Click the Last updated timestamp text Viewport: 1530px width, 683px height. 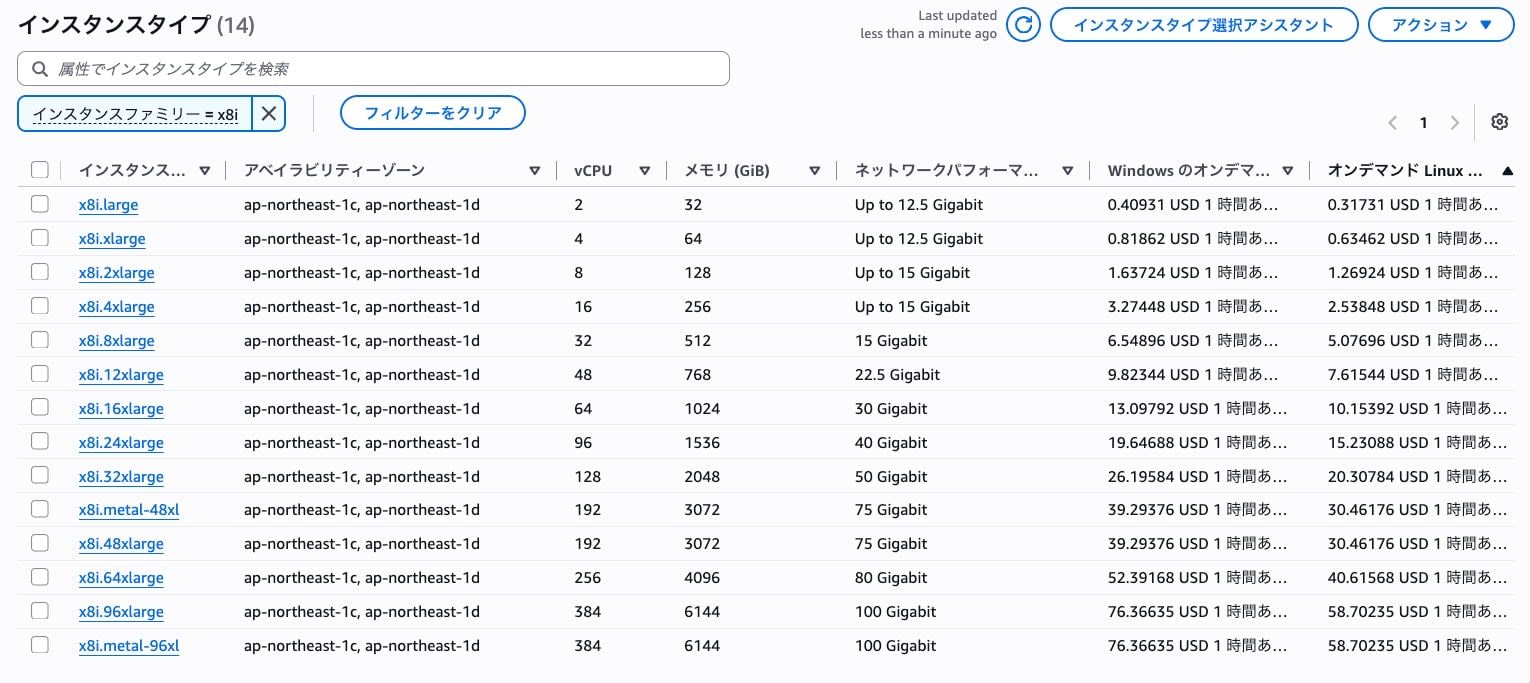[929, 25]
